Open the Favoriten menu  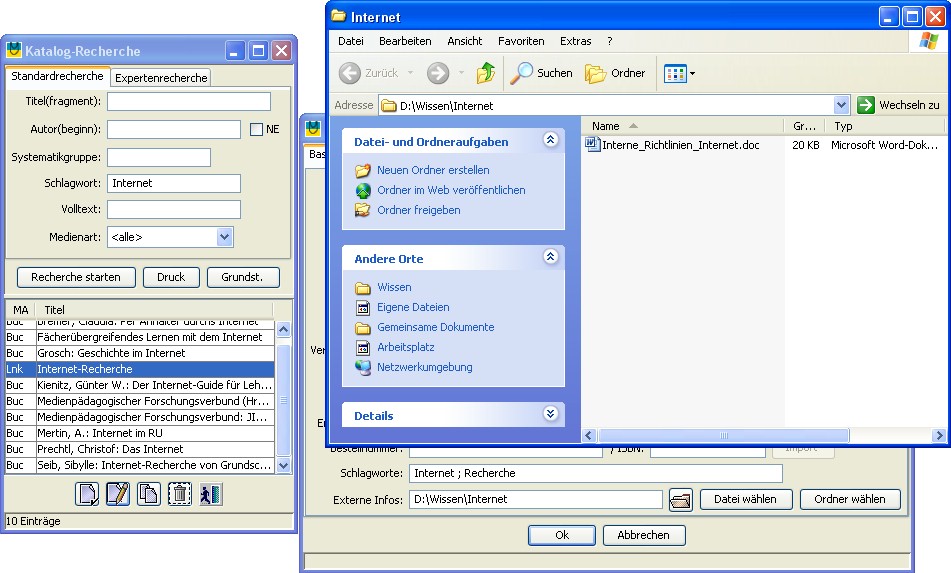[521, 41]
